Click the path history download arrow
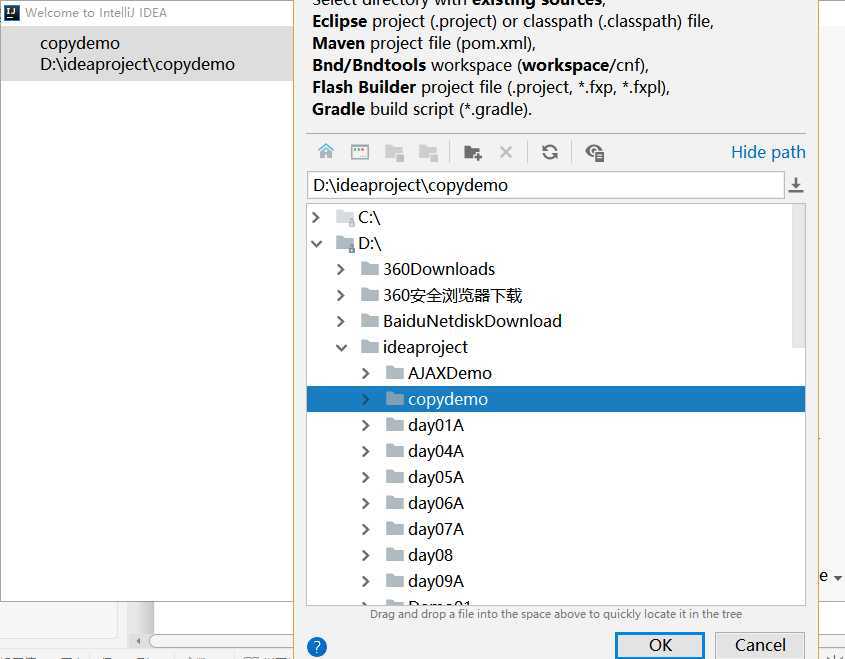The height and width of the screenshot is (659, 845). click(x=795, y=185)
